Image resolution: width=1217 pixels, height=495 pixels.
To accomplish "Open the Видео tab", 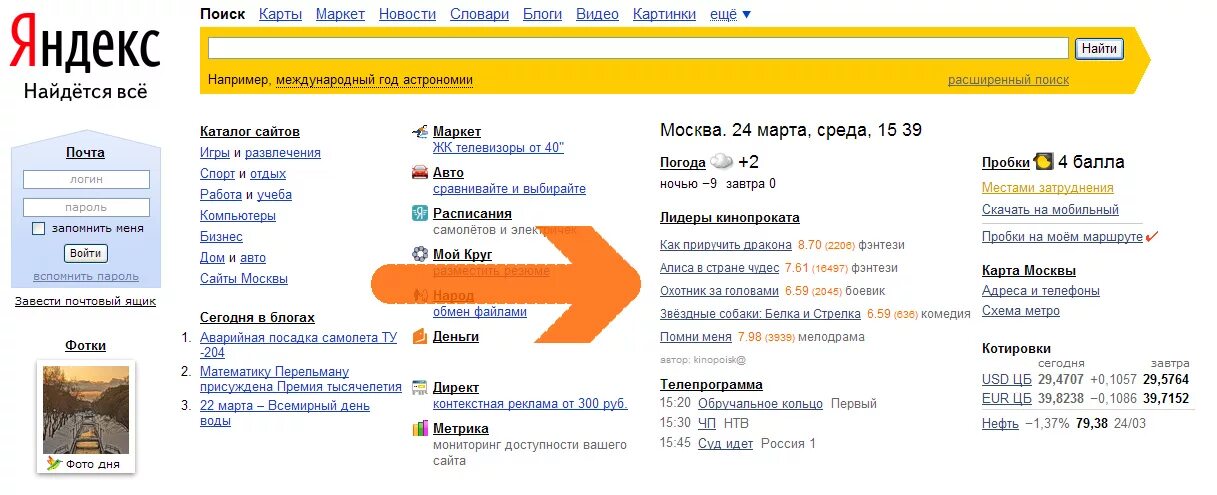I will tap(597, 14).
